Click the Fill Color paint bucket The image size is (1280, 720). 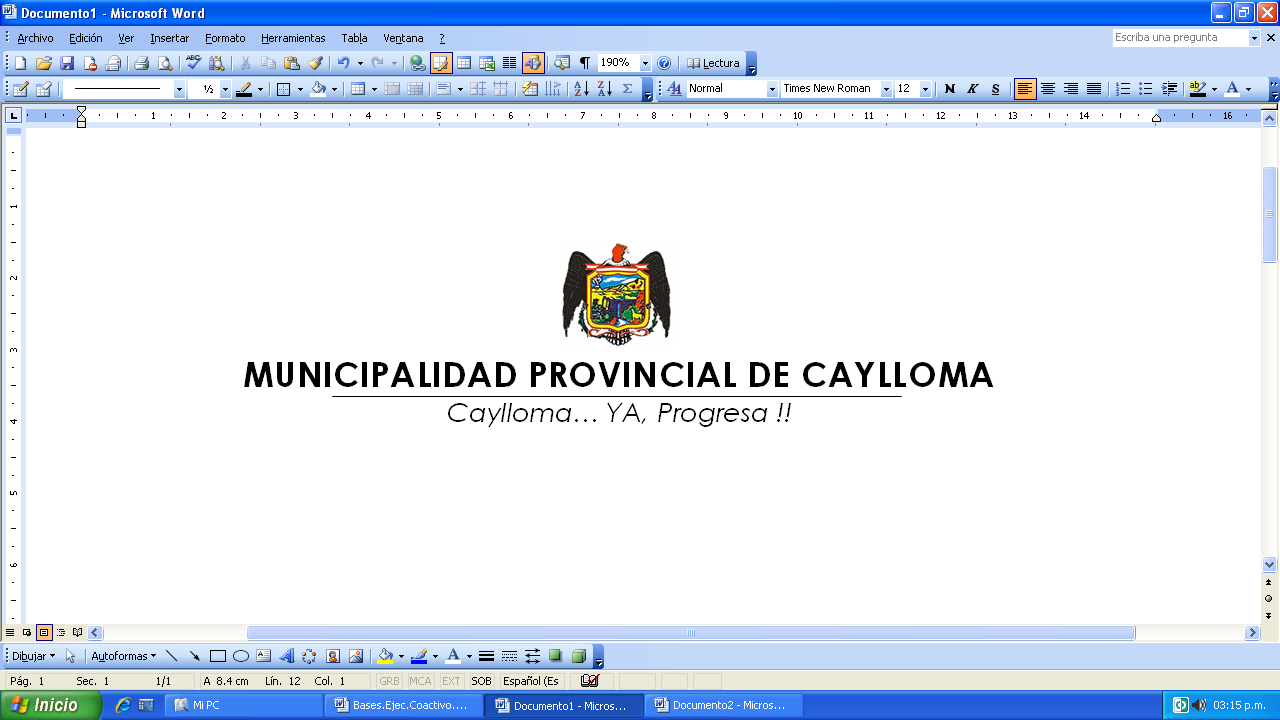[385, 657]
